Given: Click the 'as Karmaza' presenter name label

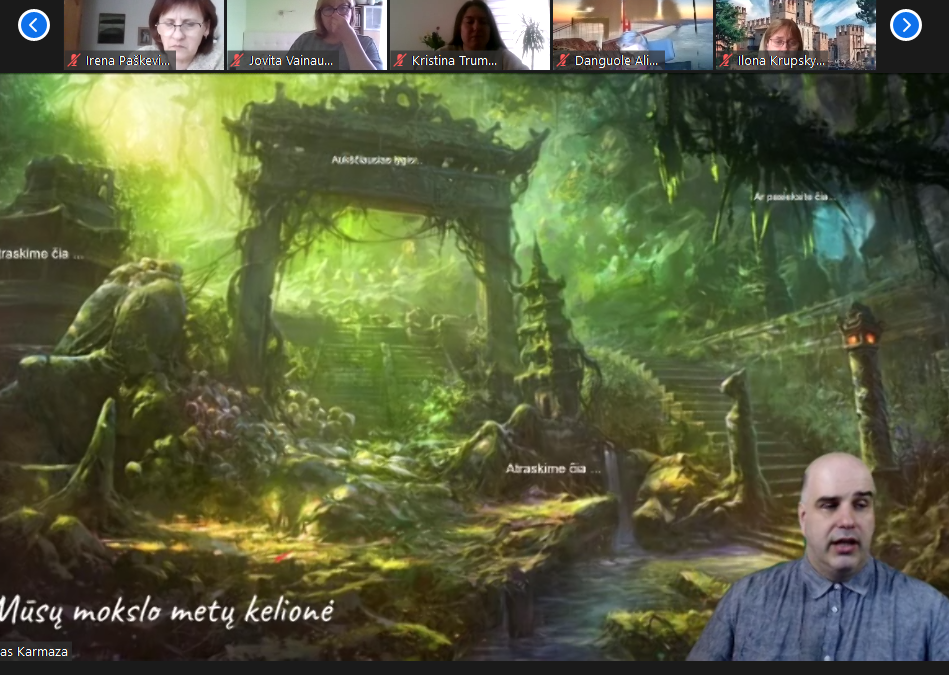Looking at the screenshot, I should pos(34,651).
